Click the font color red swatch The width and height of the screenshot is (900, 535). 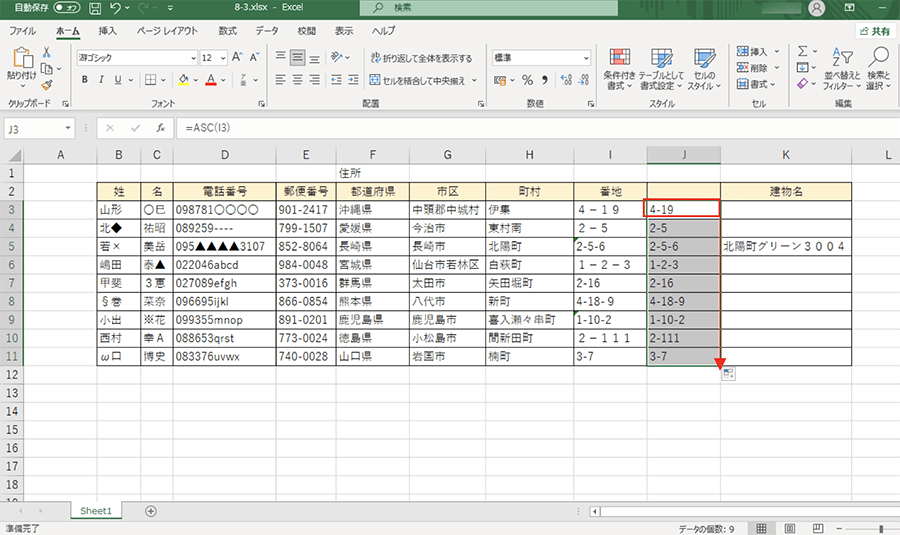[x=209, y=80]
